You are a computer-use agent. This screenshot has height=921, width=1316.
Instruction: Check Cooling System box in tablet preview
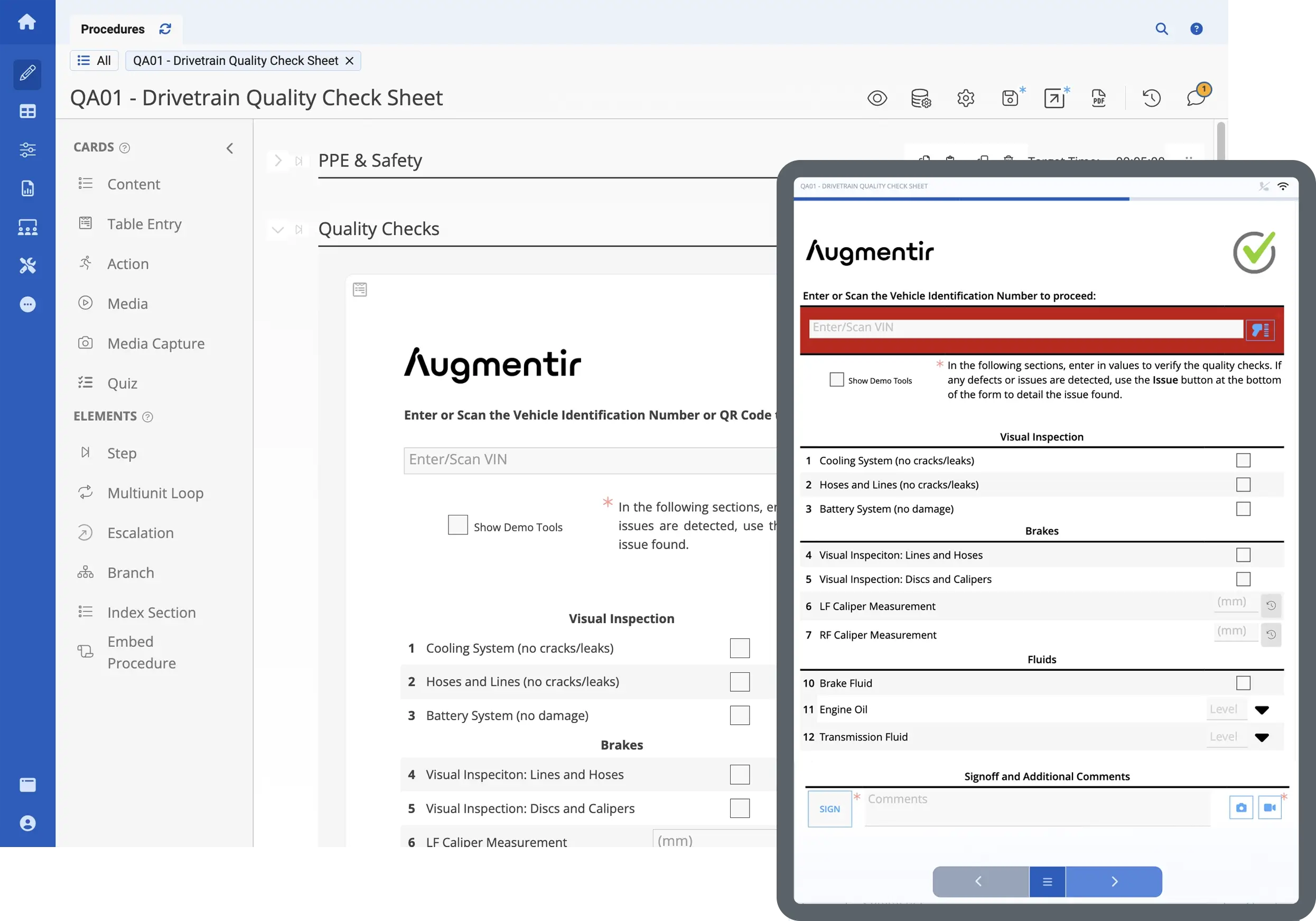pos(1243,460)
